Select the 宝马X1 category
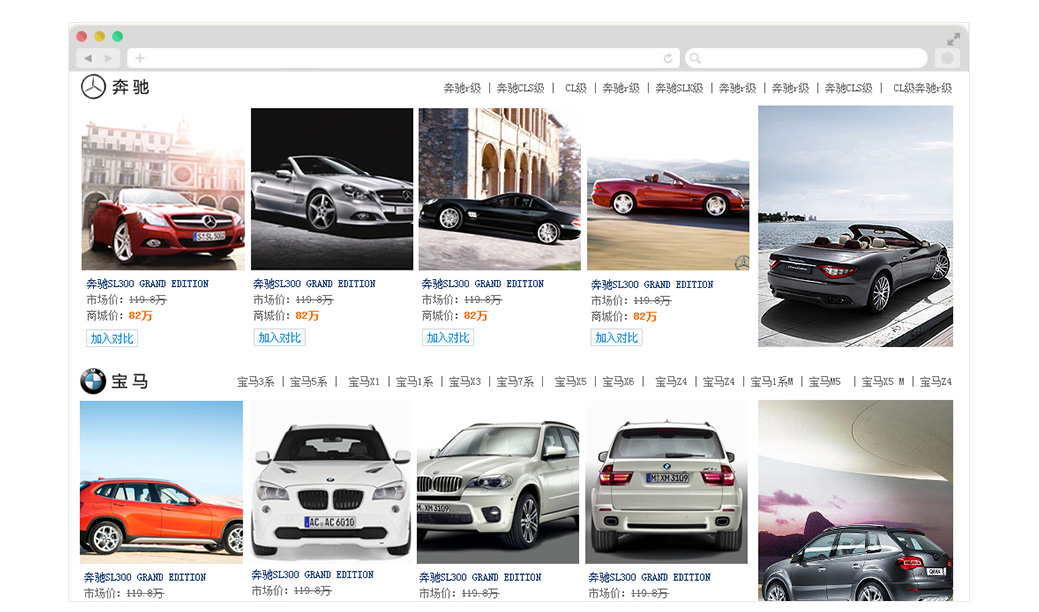Screen dimensions: 1039x612 (x=364, y=382)
